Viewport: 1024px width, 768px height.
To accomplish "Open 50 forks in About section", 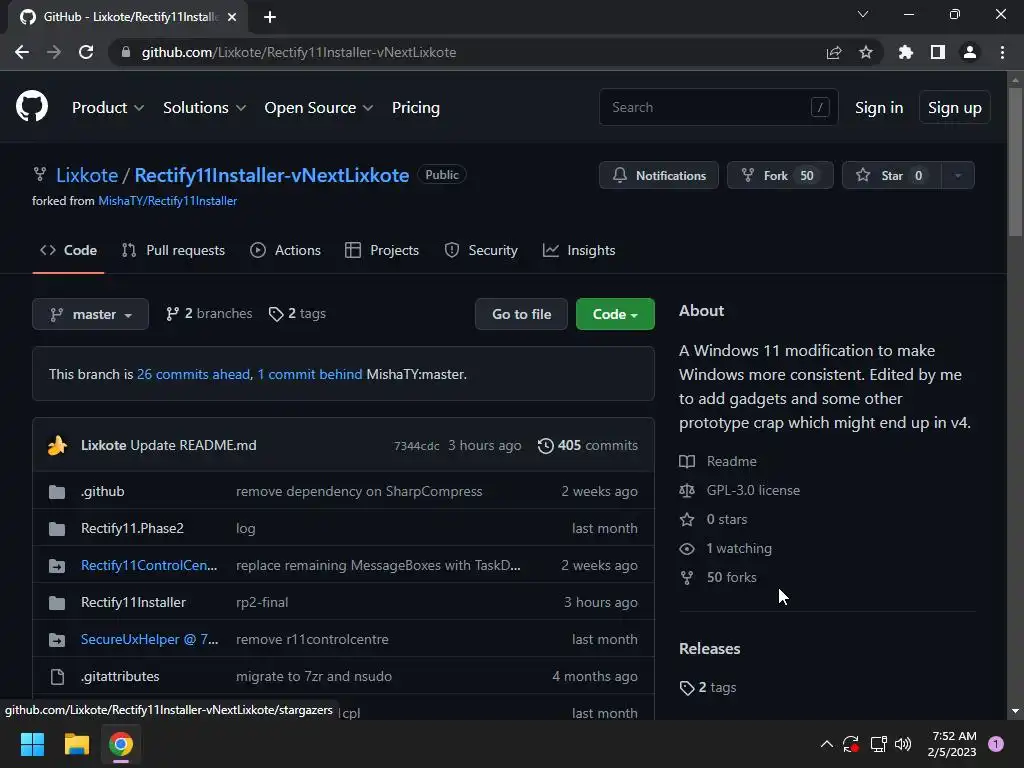I will [x=731, y=577].
